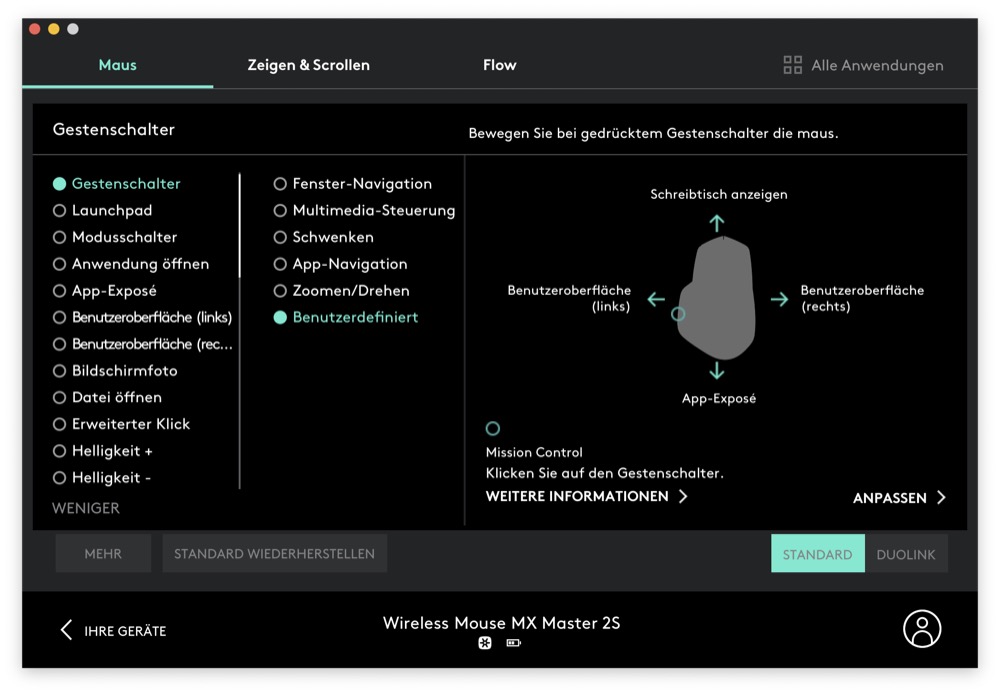Image resolution: width=1000 pixels, height=694 pixels.
Task: Click the Alle Anwendungen grid icon
Action: click(x=792, y=65)
